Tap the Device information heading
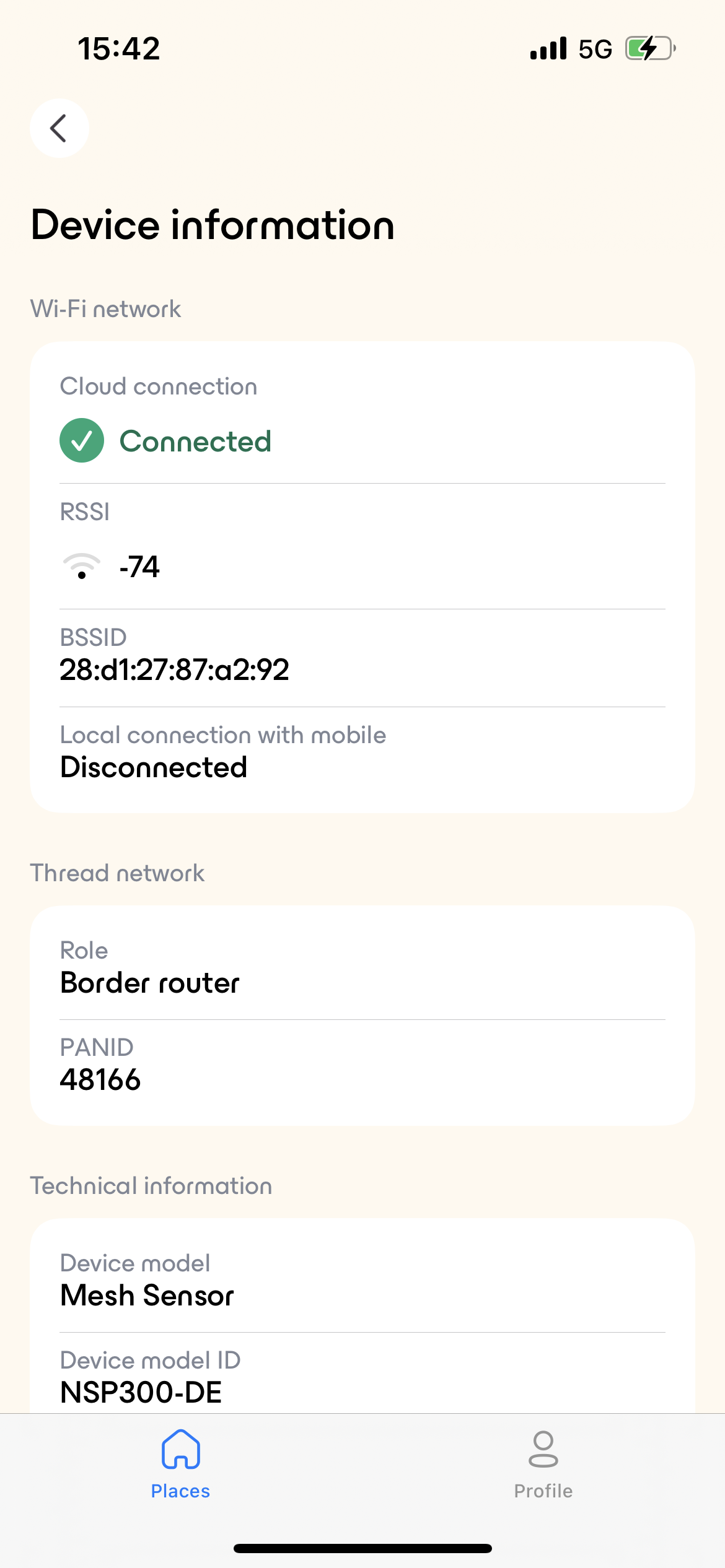The image size is (725, 1568). coord(213,224)
